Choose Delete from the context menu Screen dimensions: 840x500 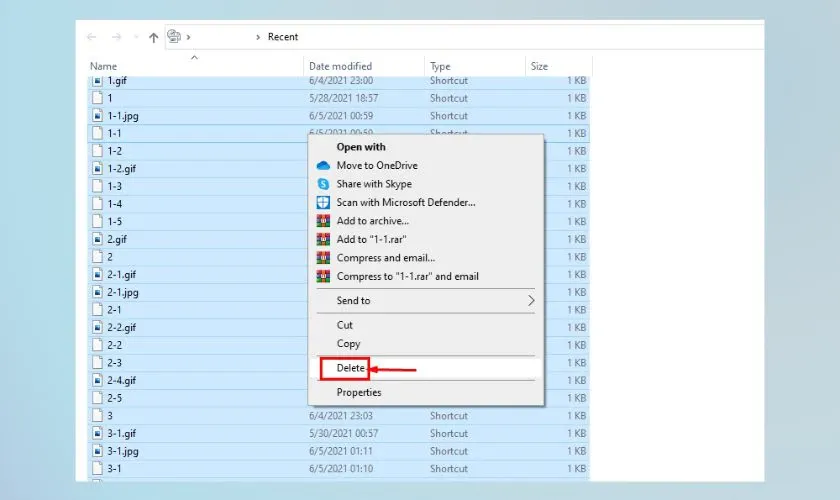pyautogui.click(x=350, y=368)
